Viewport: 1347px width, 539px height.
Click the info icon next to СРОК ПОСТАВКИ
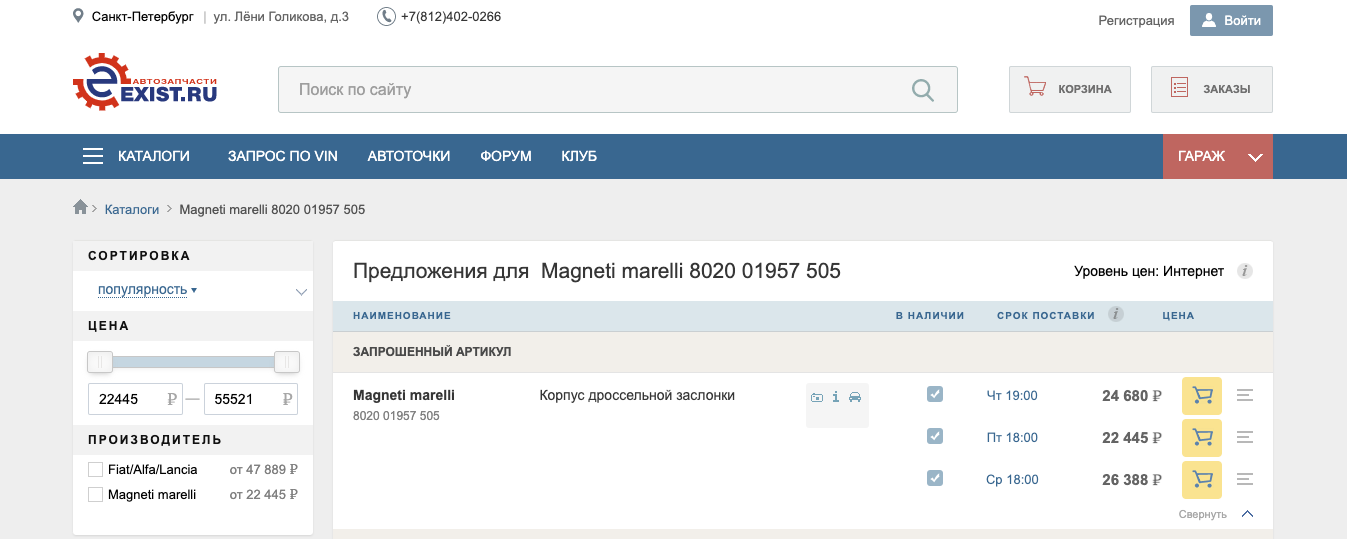click(x=1116, y=314)
